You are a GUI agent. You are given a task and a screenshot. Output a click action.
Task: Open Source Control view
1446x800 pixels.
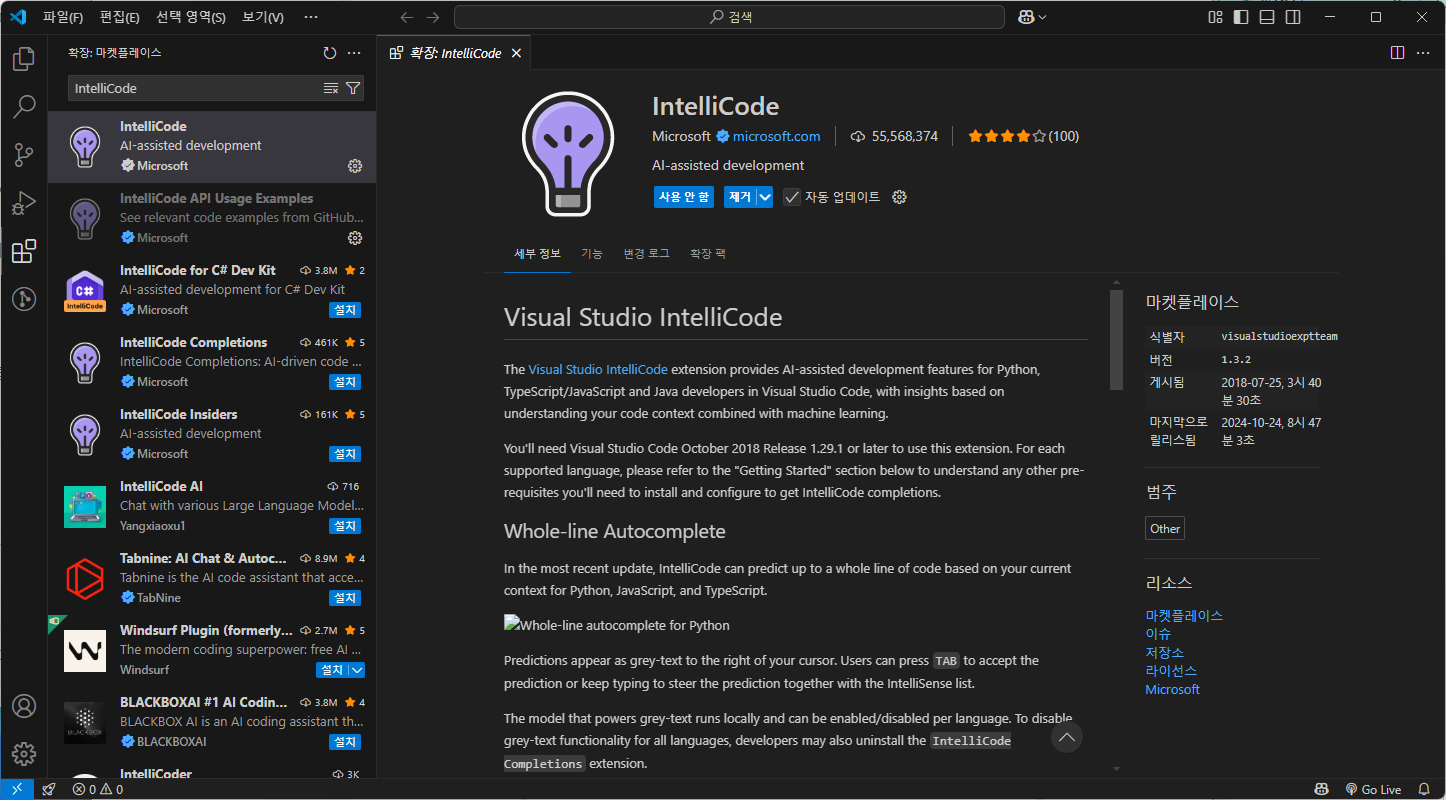[x=24, y=155]
